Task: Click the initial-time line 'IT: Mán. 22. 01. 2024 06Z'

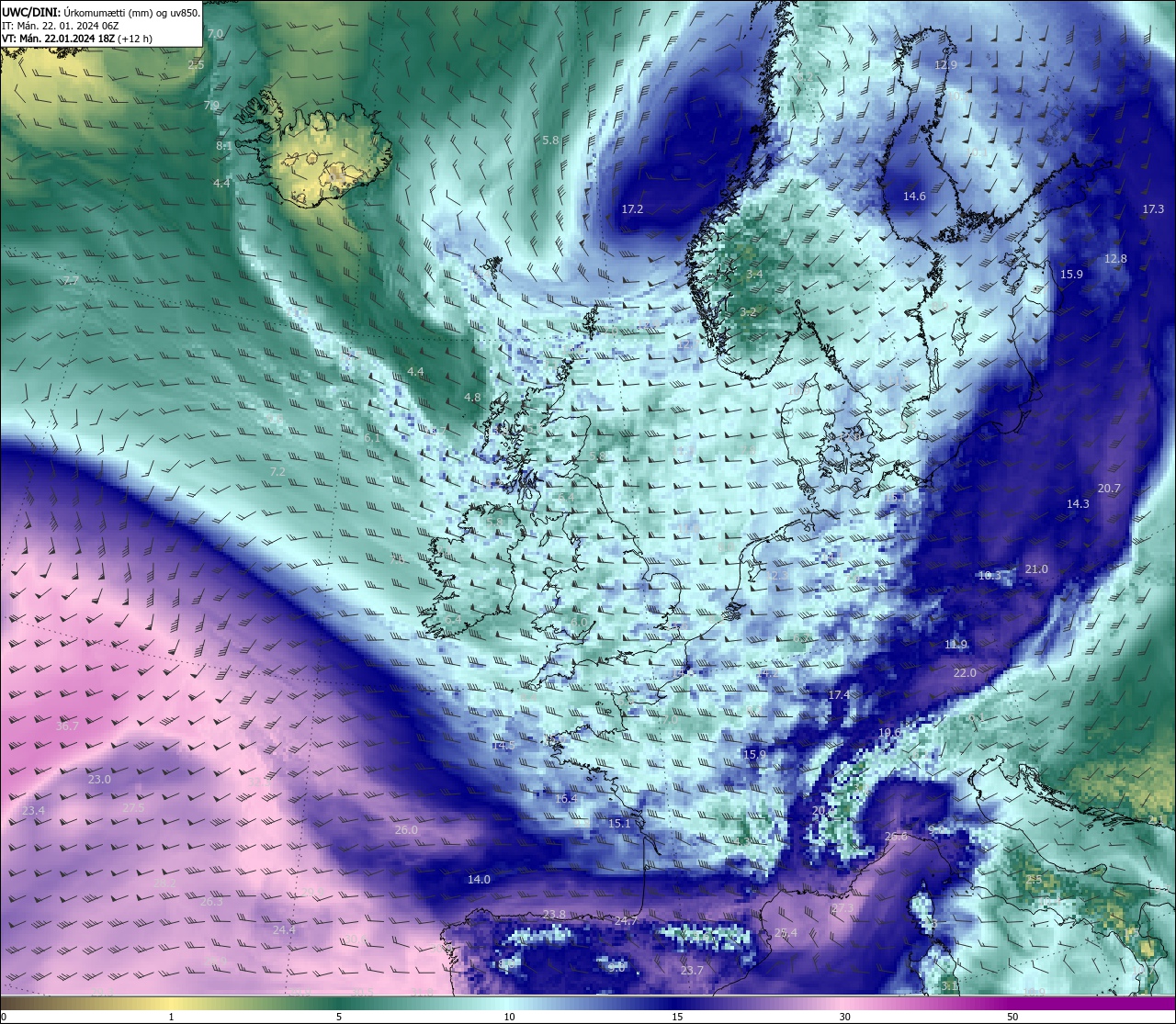Action: tap(61, 26)
